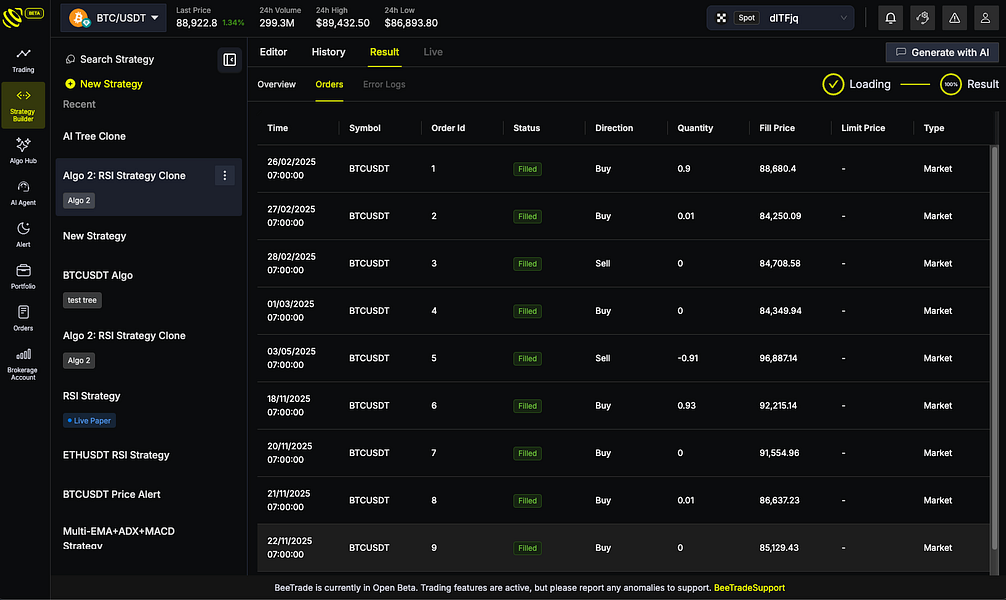
Task: Click the Status column header
Action: (526, 128)
